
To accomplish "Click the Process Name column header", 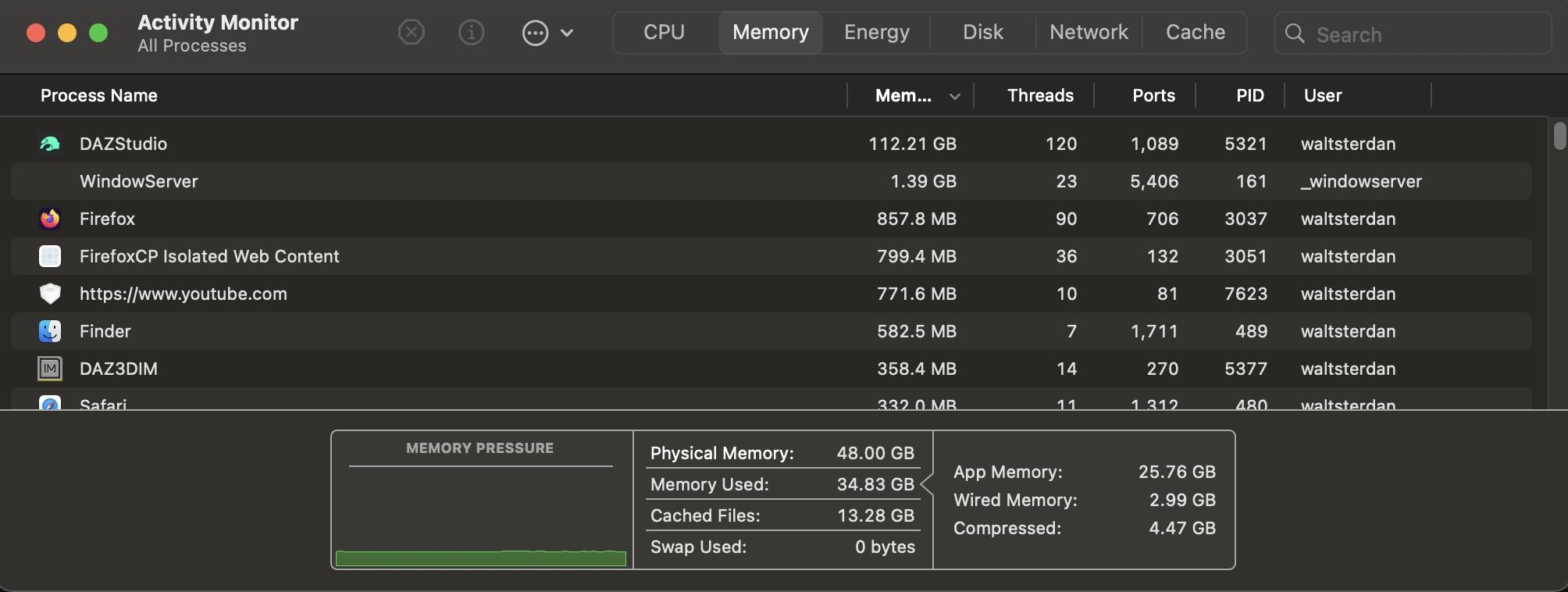I will point(99,96).
